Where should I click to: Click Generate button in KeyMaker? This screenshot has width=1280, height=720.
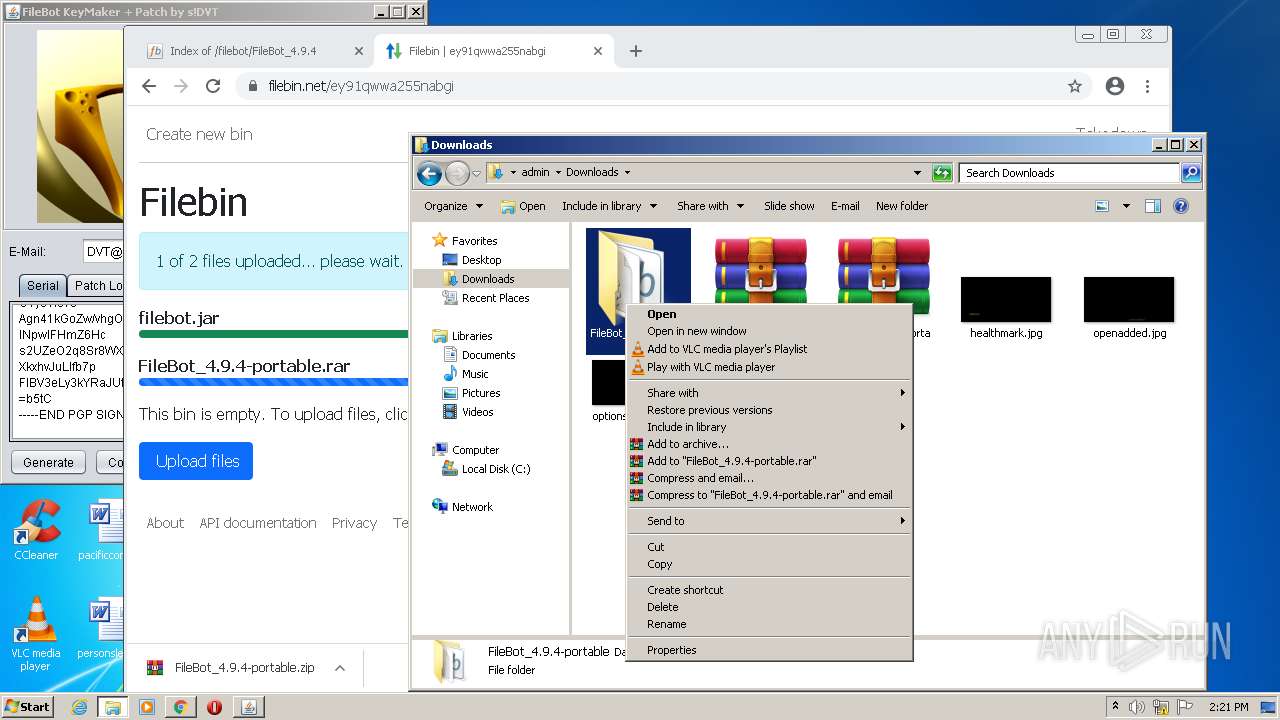click(48, 462)
